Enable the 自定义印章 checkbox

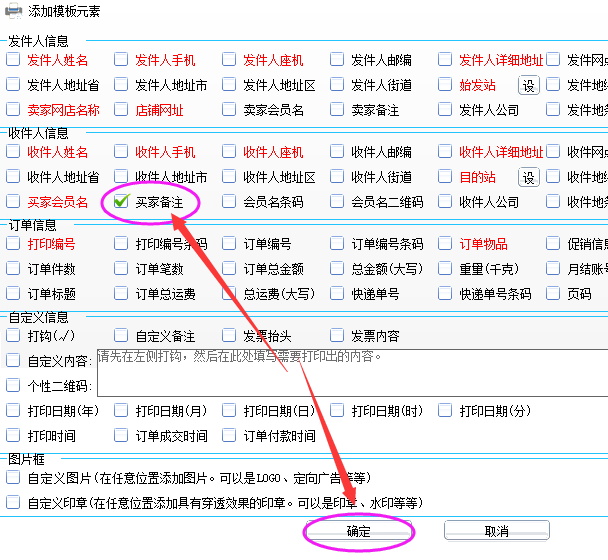click(x=13, y=503)
